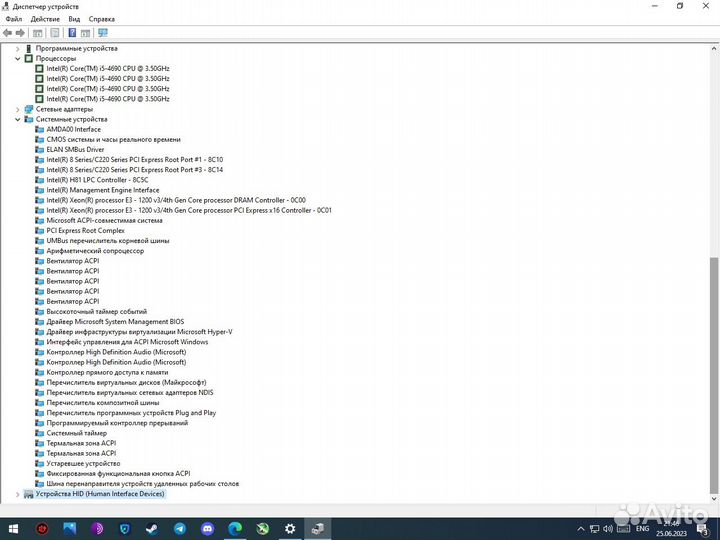Click the volume icon in system tray
The width and height of the screenshot is (720, 540).
(608, 529)
